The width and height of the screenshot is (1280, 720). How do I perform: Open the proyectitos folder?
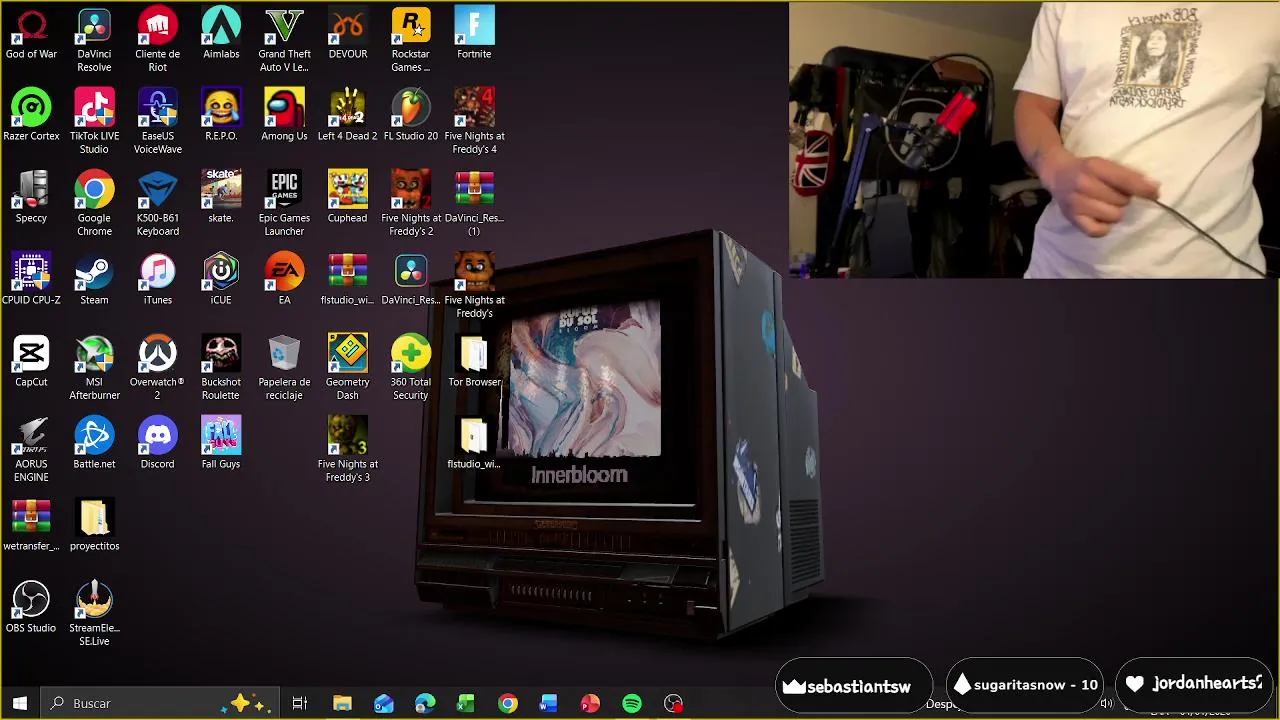pos(94,526)
